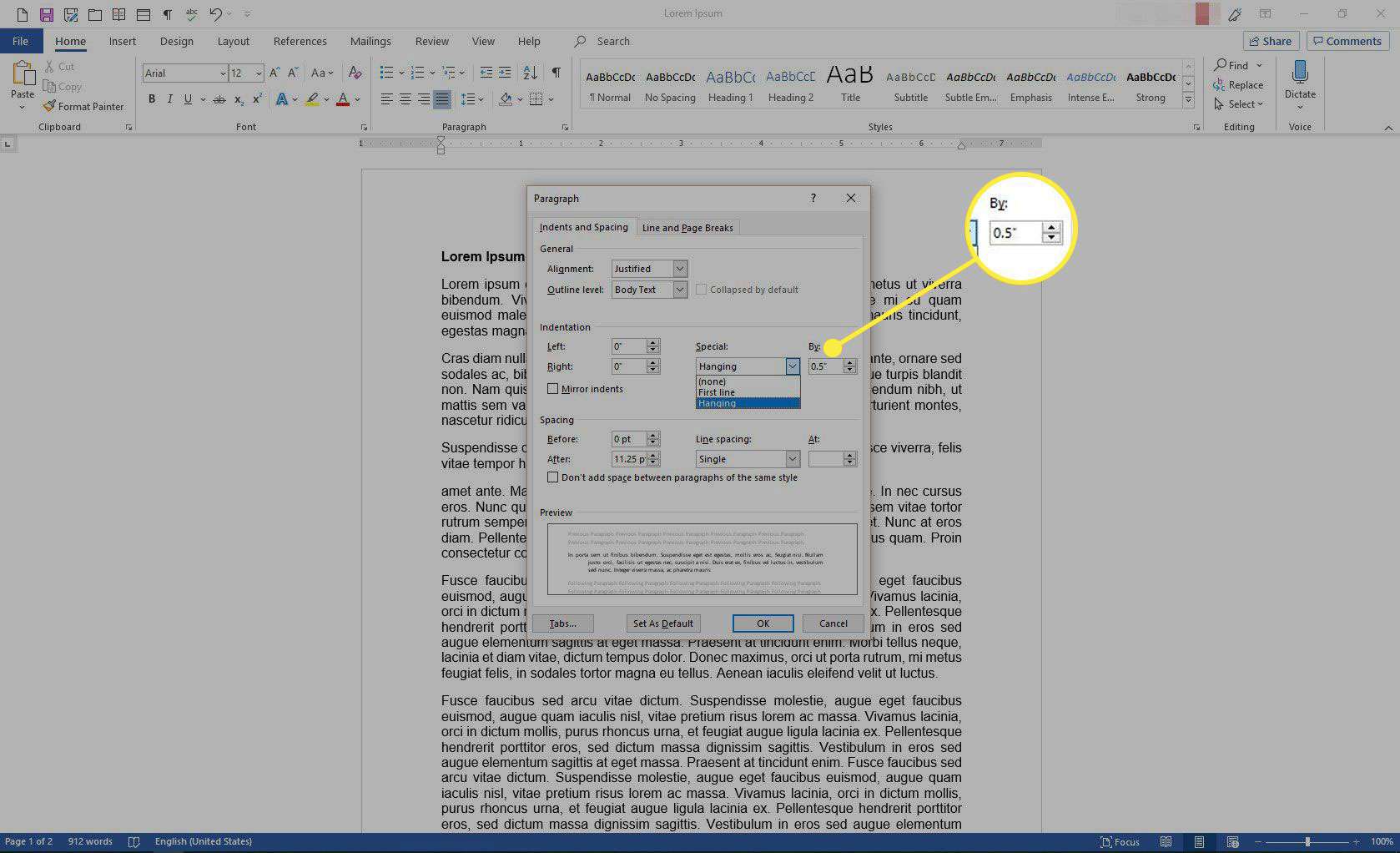The height and width of the screenshot is (853, 1400).
Task: Increase font size with grow icon
Action: tap(274, 73)
